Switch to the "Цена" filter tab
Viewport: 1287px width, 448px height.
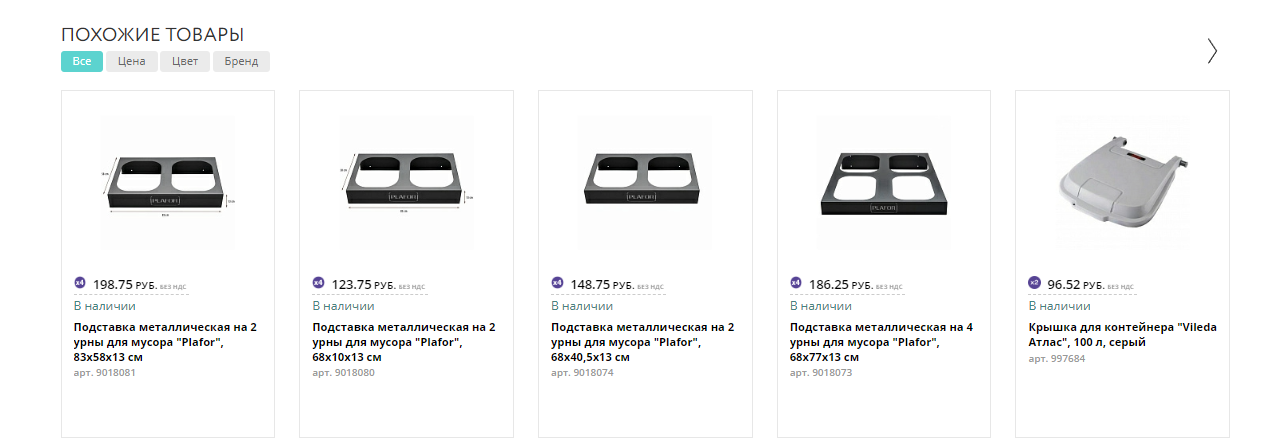coord(132,62)
